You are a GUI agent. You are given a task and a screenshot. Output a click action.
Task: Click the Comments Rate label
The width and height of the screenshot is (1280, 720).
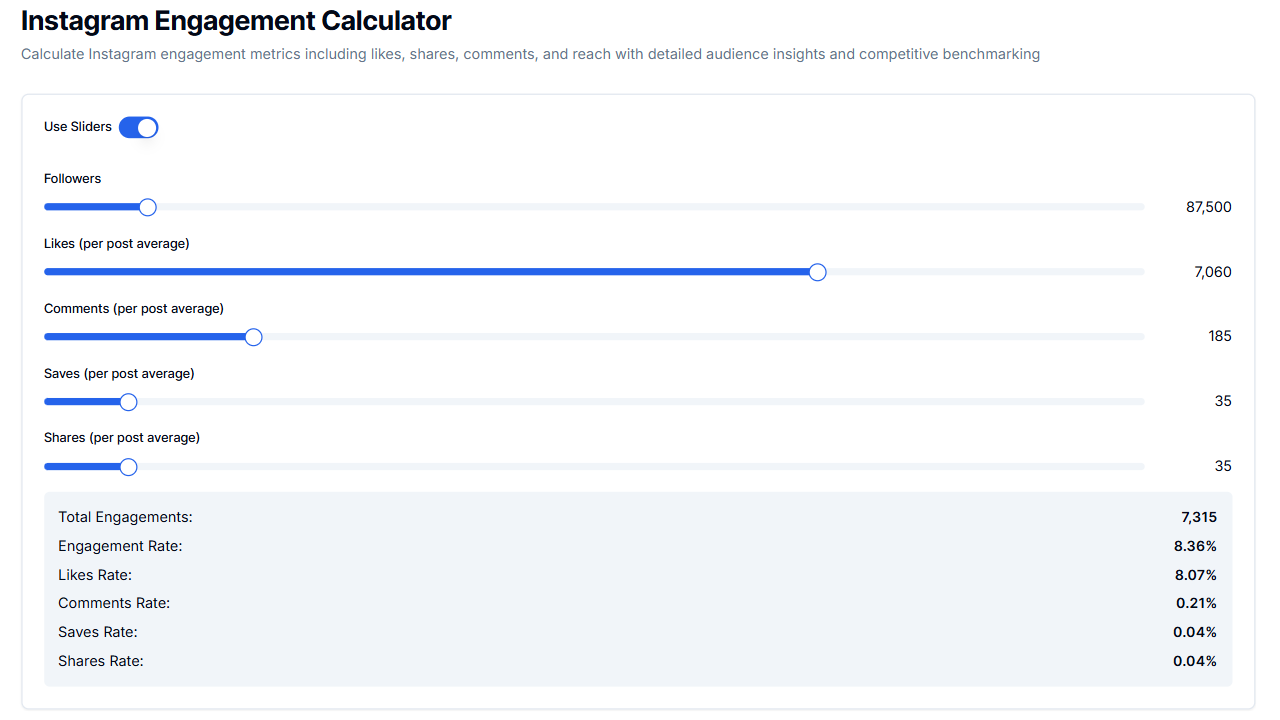click(x=113, y=603)
